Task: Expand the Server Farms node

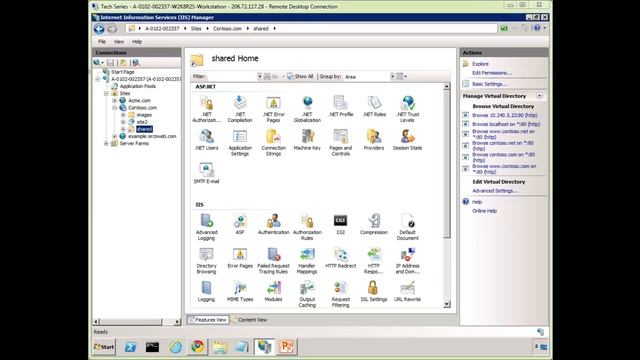Action: [x=107, y=144]
